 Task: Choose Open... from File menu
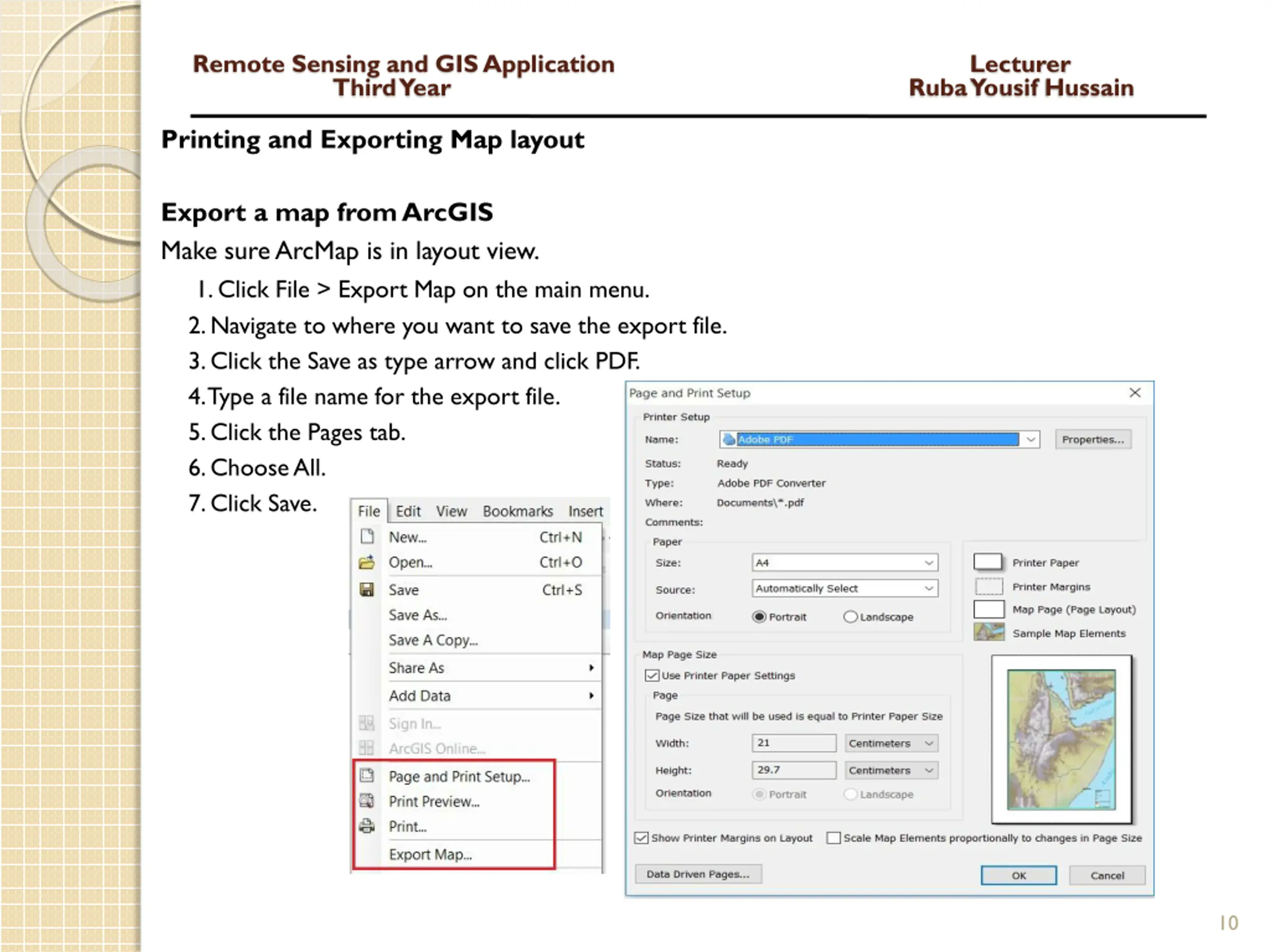click(x=477, y=562)
